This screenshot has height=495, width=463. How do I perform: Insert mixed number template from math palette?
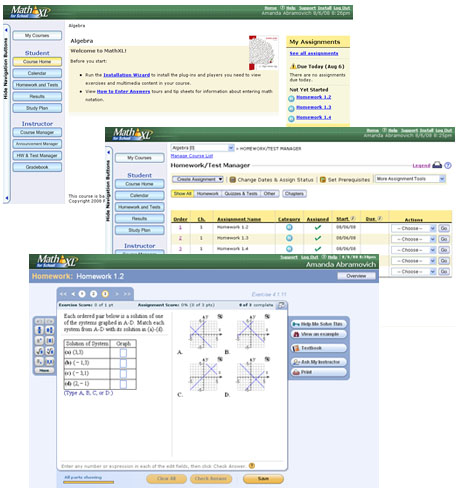pyautogui.click(x=50, y=330)
